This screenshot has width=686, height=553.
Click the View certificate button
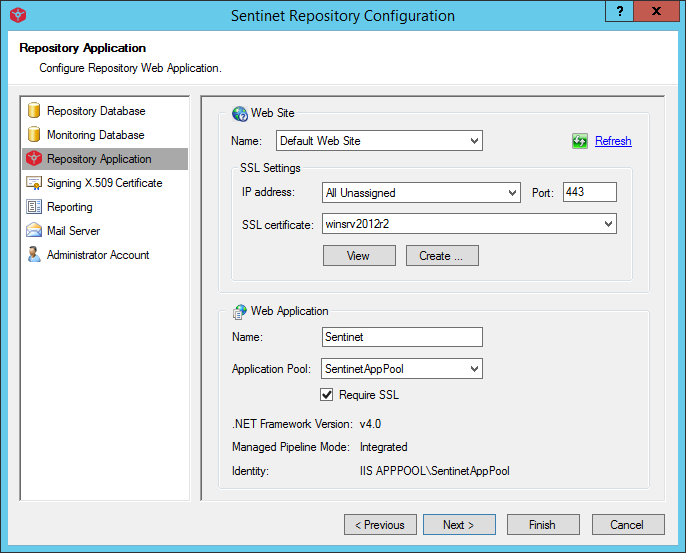(359, 256)
